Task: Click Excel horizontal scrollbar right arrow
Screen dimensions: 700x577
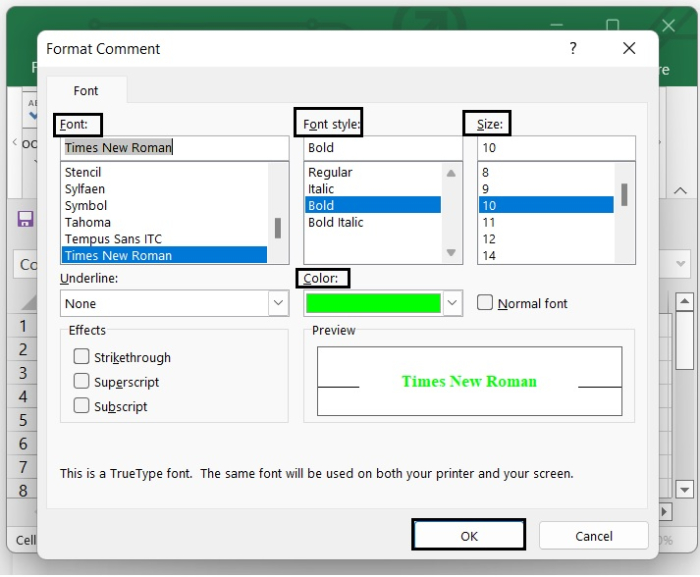Action: coord(664,511)
